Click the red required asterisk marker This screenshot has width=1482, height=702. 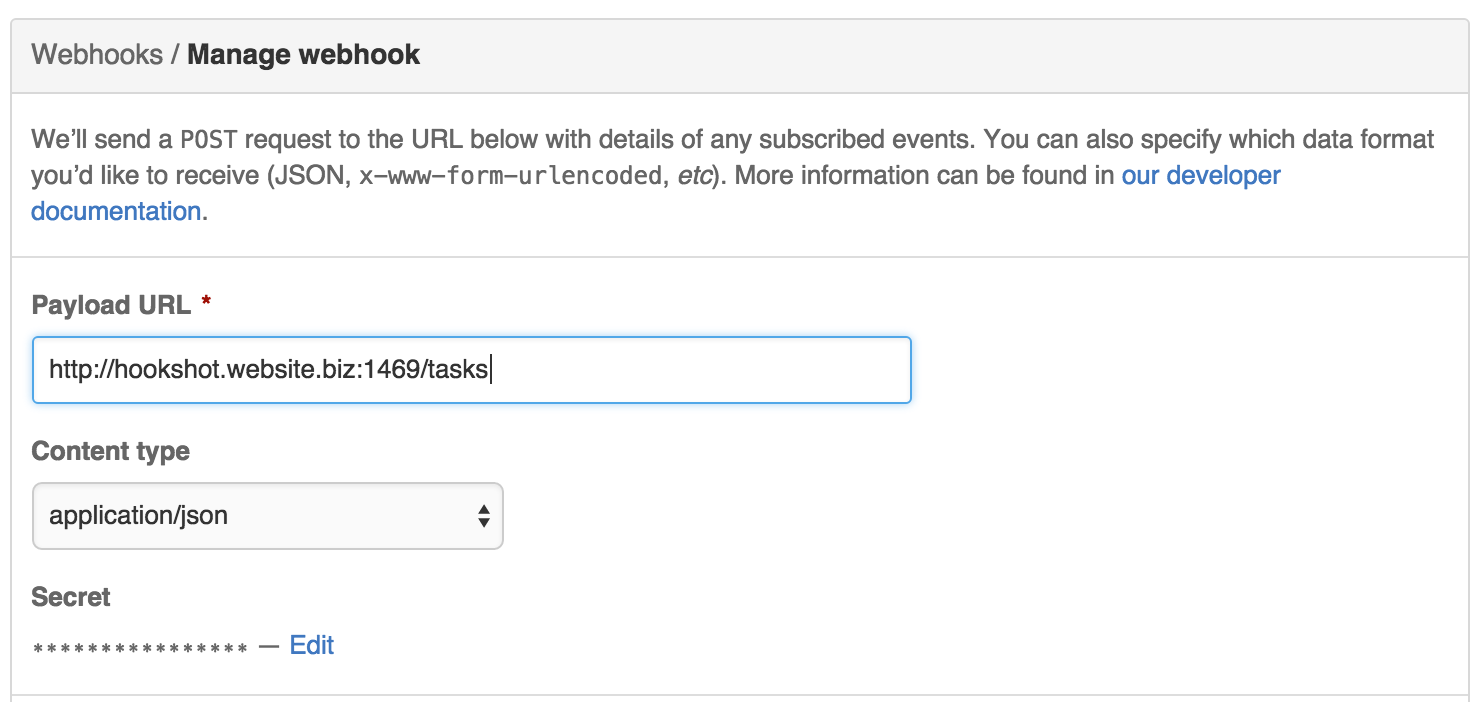[206, 304]
